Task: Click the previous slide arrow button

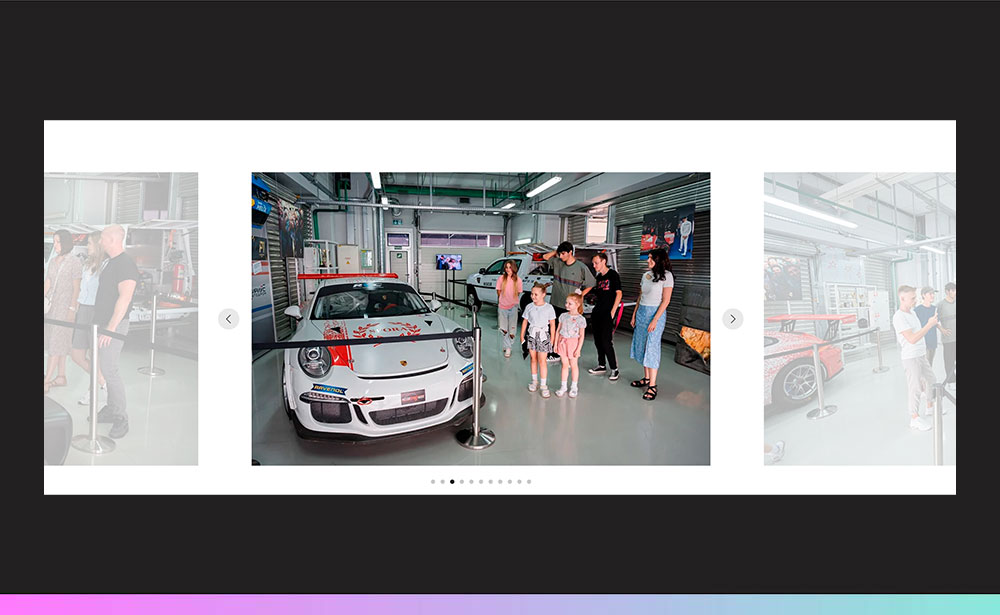Action: coord(228,319)
